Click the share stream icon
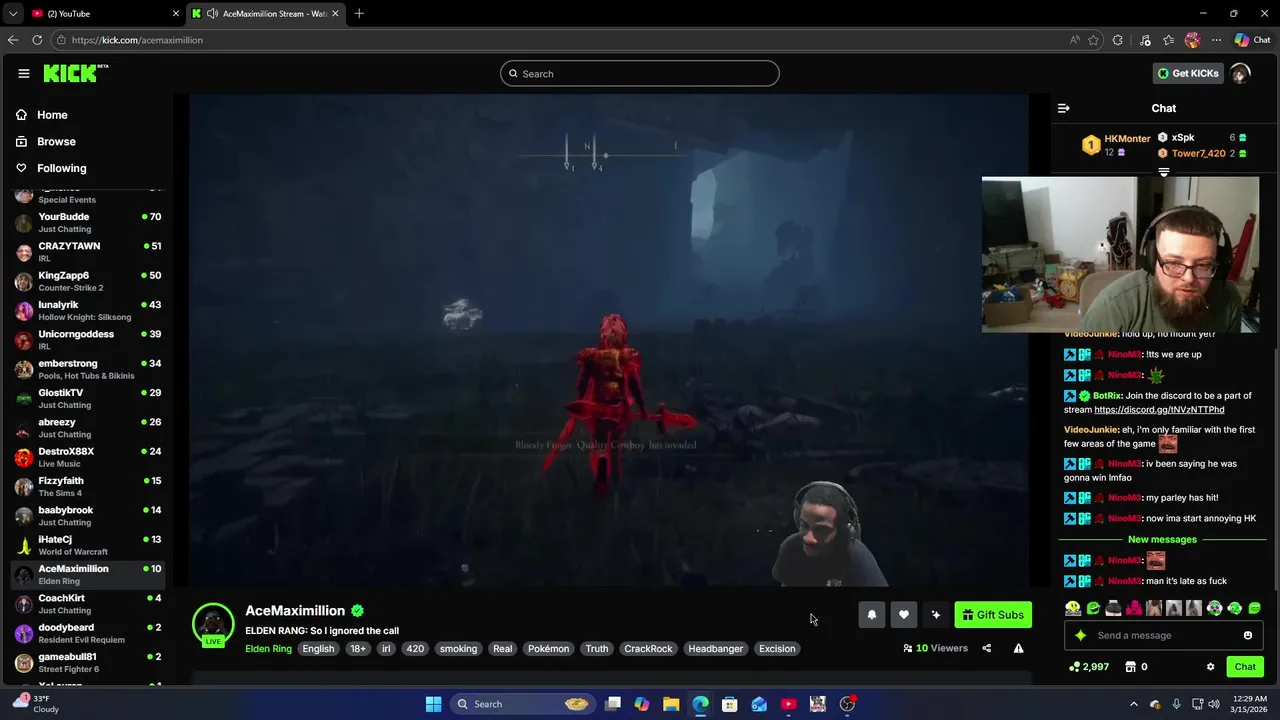1280x720 pixels. 986,648
